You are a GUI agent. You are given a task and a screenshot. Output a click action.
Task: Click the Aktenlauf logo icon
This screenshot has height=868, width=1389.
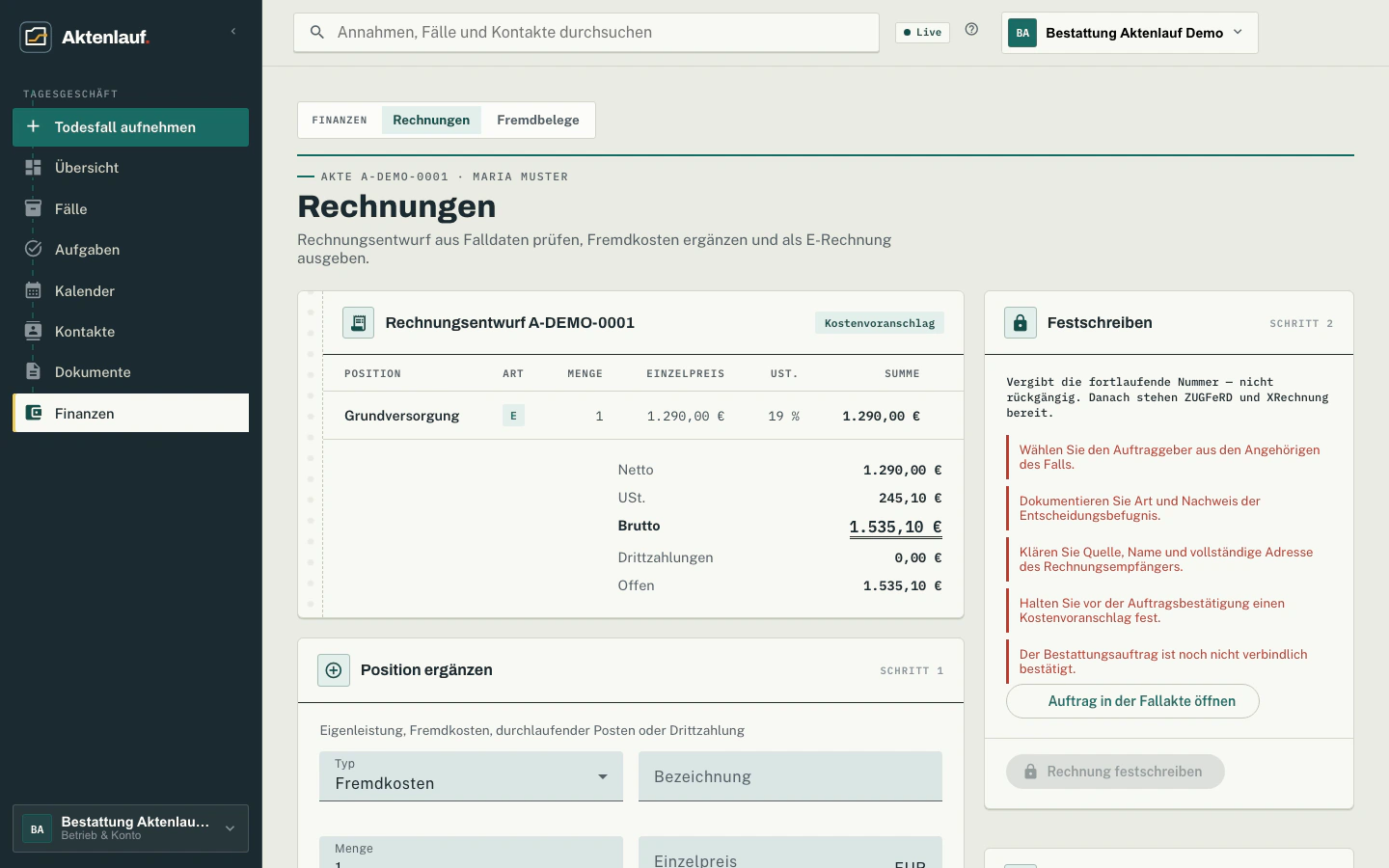tap(36, 37)
